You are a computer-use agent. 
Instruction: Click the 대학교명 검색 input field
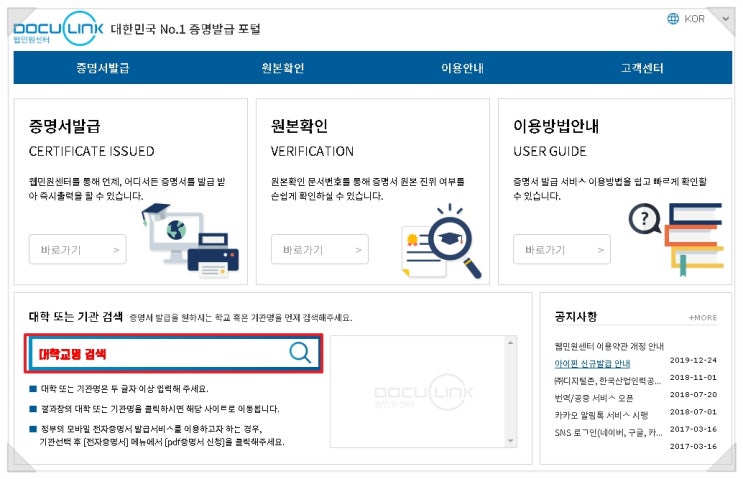coord(173,353)
